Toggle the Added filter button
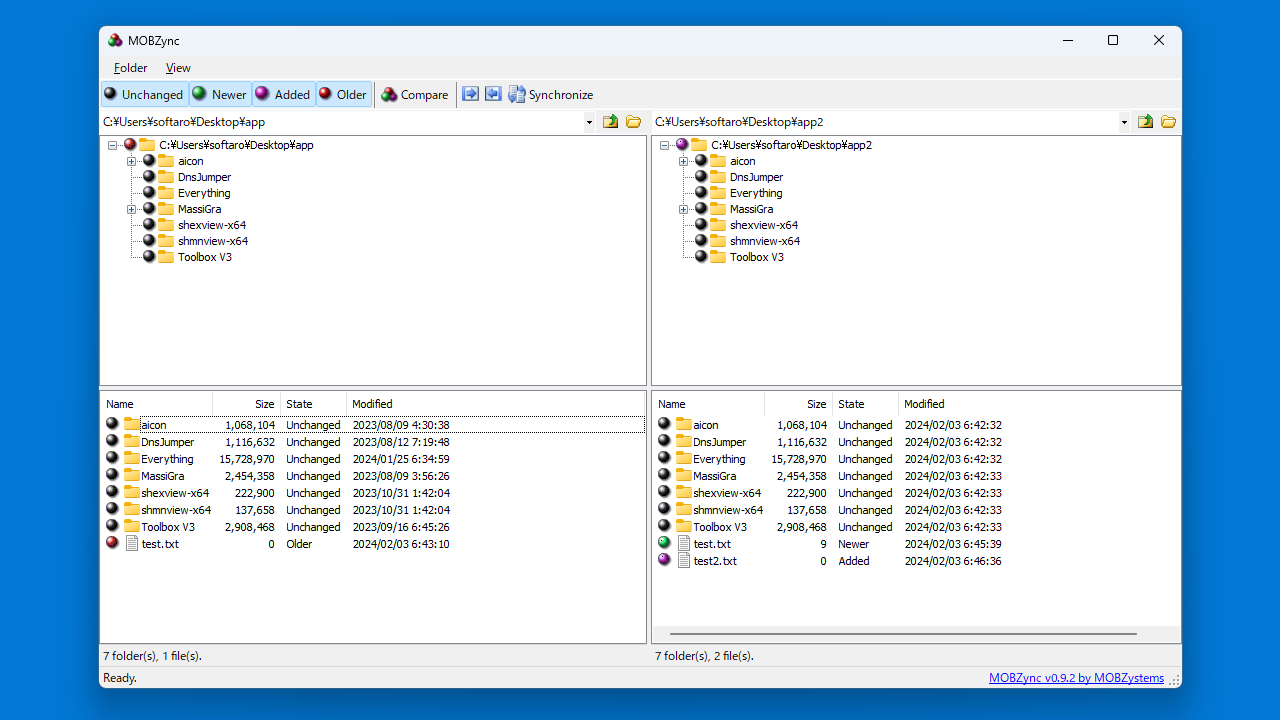The width and height of the screenshot is (1280, 720). [x=283, y=95]
